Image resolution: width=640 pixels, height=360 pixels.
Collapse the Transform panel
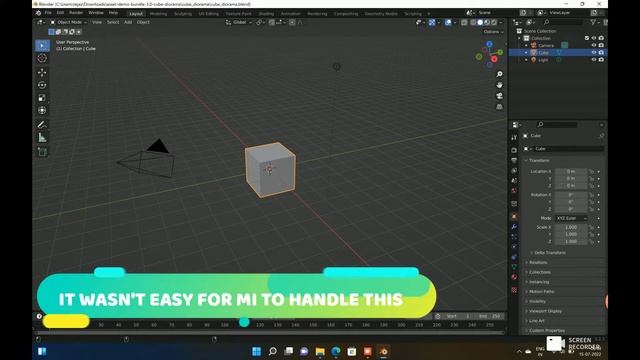pyautogui.click(x=538, y=160)
